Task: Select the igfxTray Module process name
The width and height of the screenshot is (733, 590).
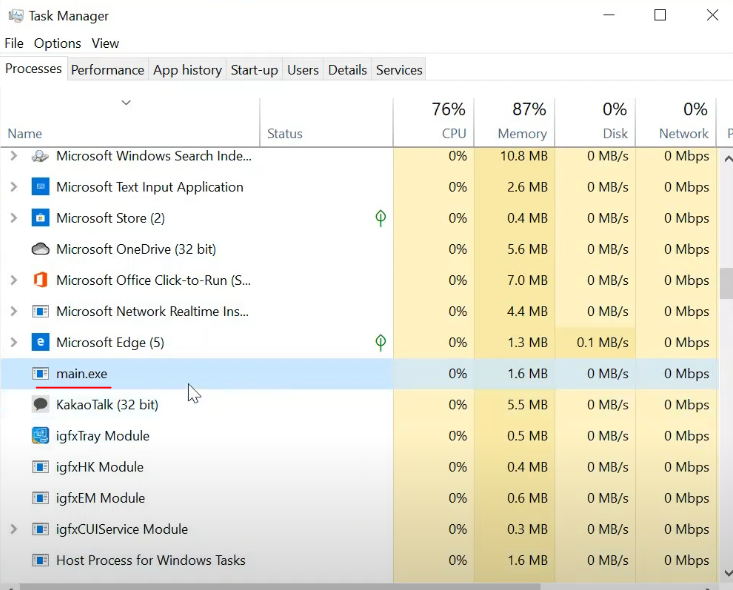Action: [102, 436]
